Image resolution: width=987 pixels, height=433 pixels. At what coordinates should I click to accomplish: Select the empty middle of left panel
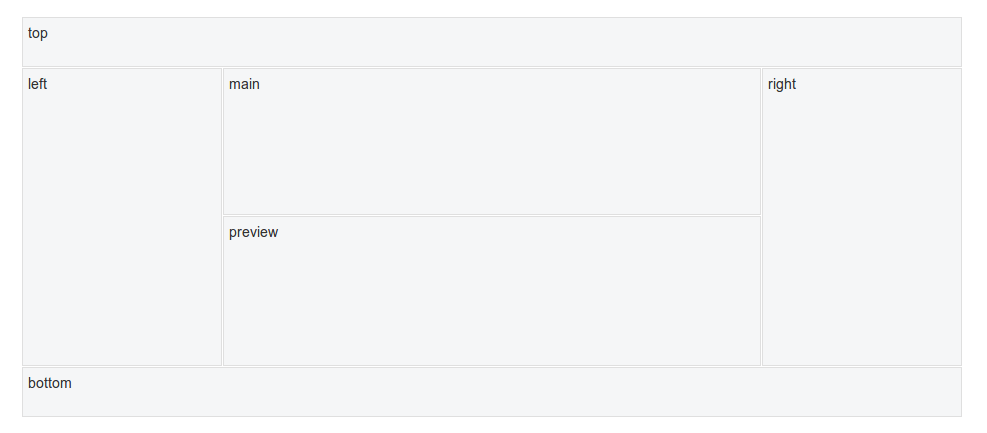pos(122,217)
